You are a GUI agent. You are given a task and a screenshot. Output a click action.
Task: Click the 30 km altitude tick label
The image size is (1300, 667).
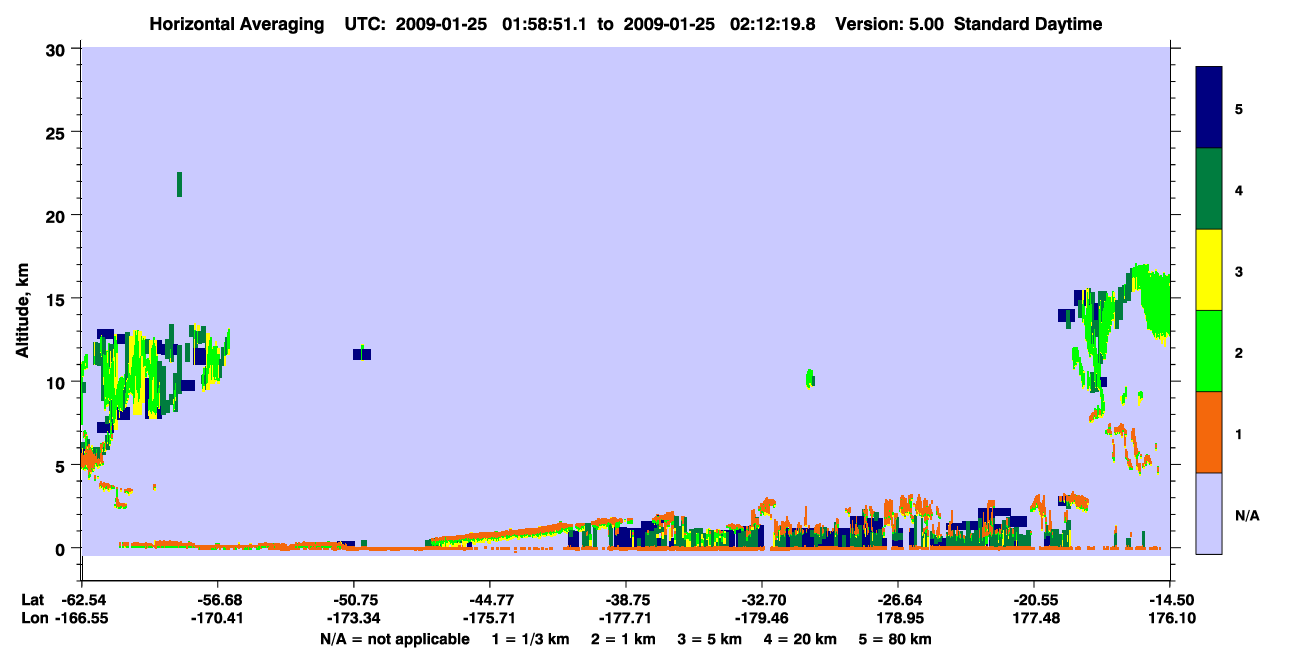[58, 49]
